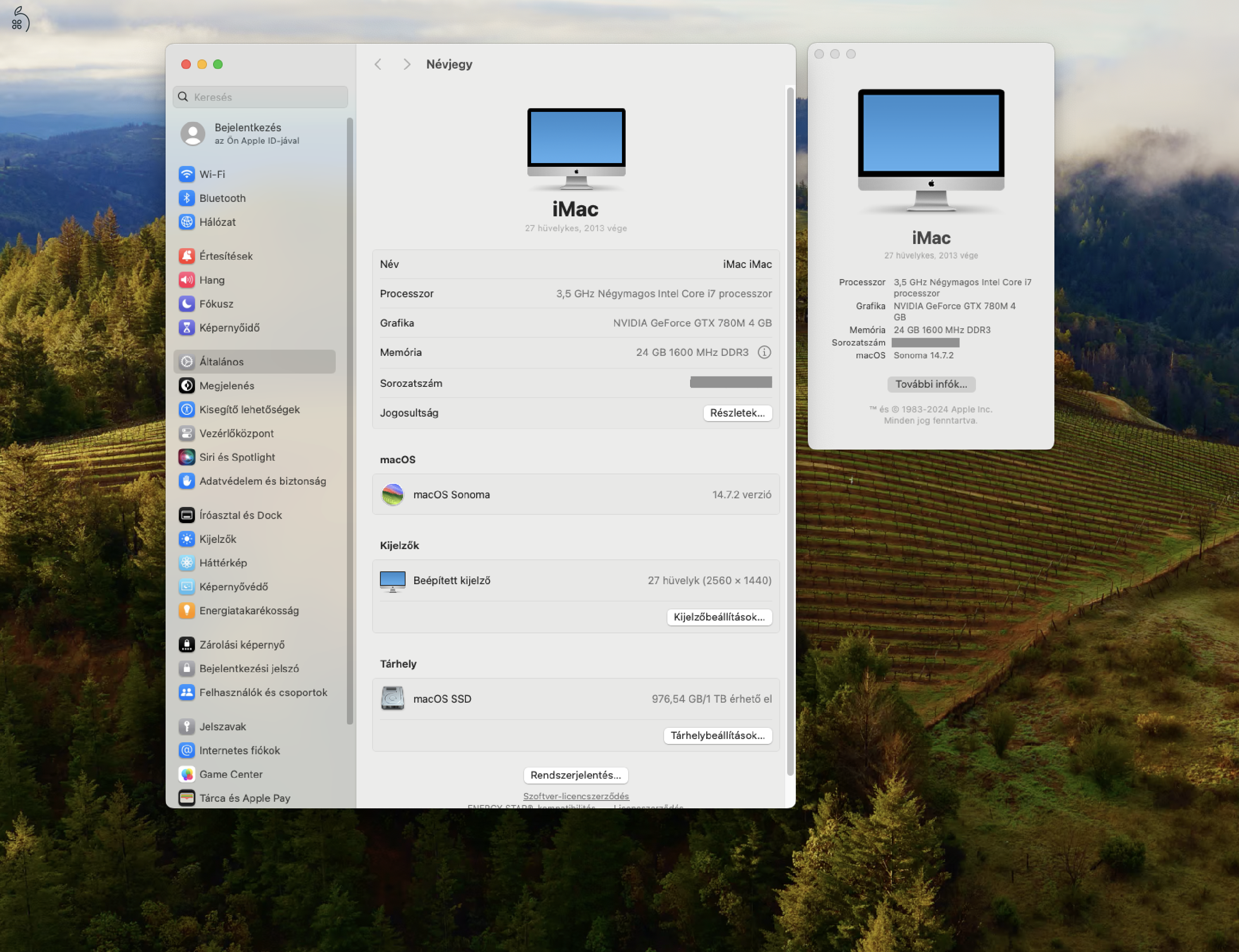Screen dimensions: 1239x952
Task: Select Fókusz focus settings
Action: 254,303
